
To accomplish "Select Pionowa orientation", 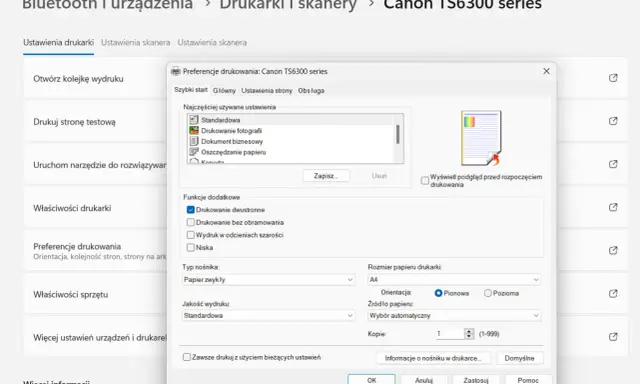I will pos(438,293).
